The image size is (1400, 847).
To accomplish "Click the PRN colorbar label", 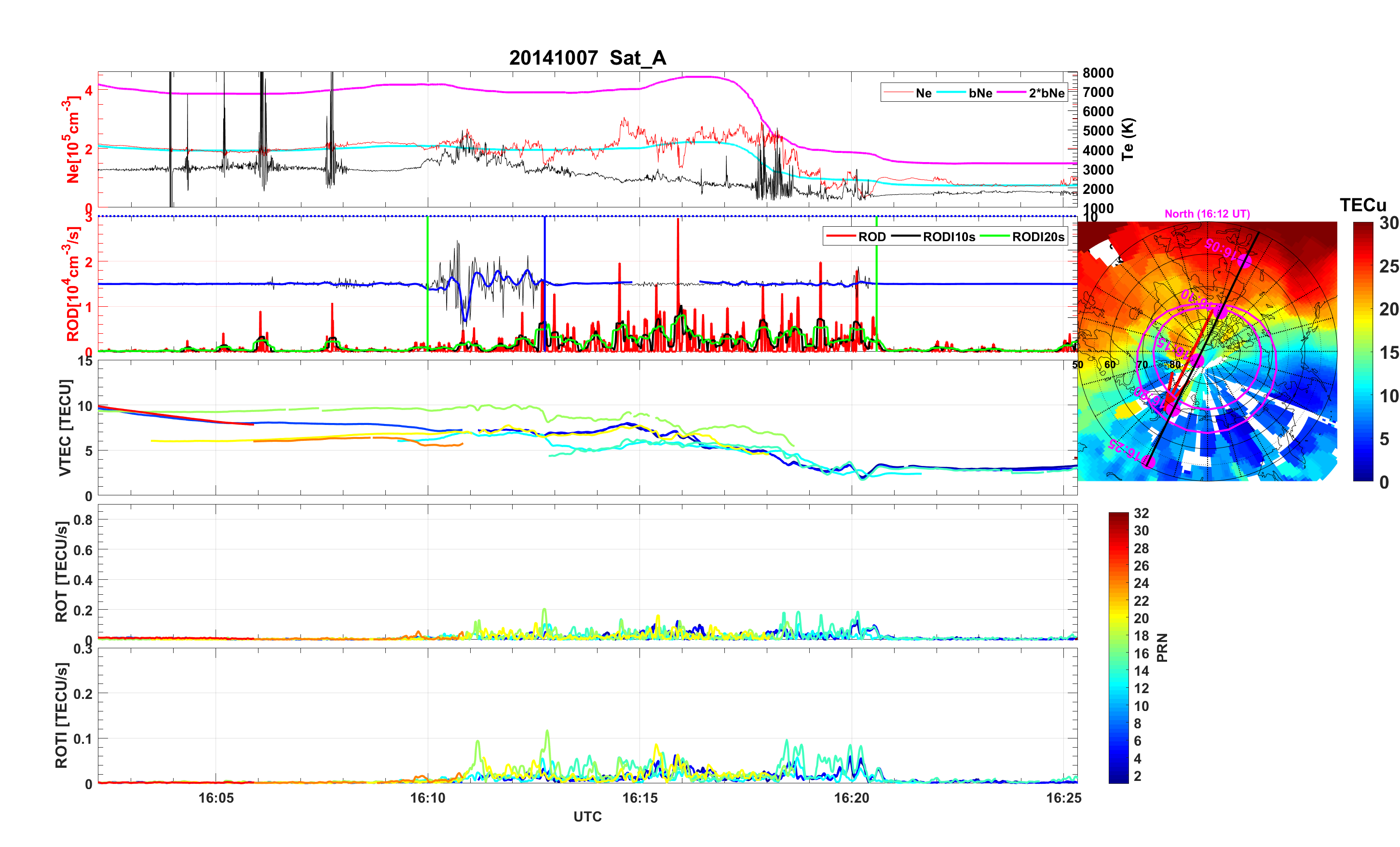I will (x=1162, y=647).
